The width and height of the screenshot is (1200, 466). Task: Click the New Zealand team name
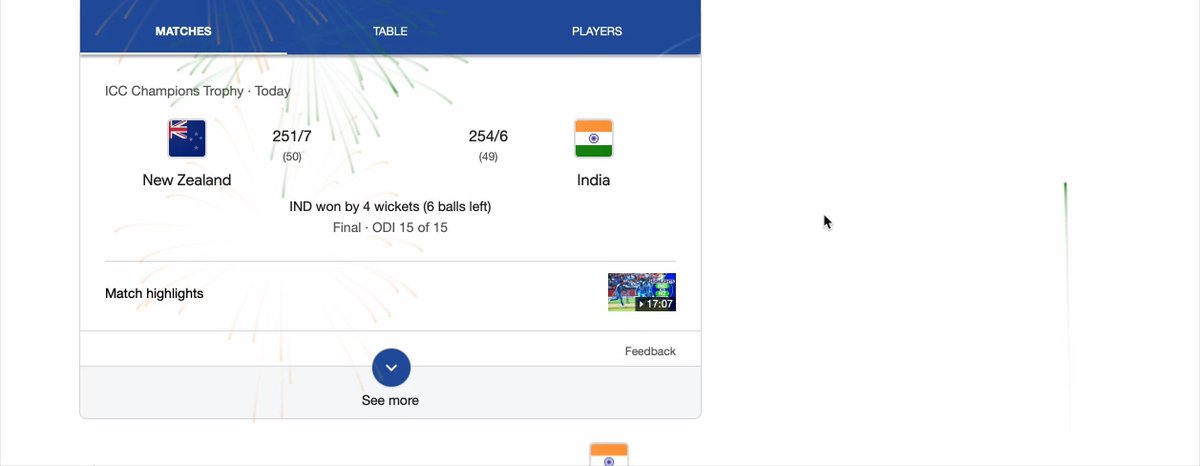click(187, 180)
